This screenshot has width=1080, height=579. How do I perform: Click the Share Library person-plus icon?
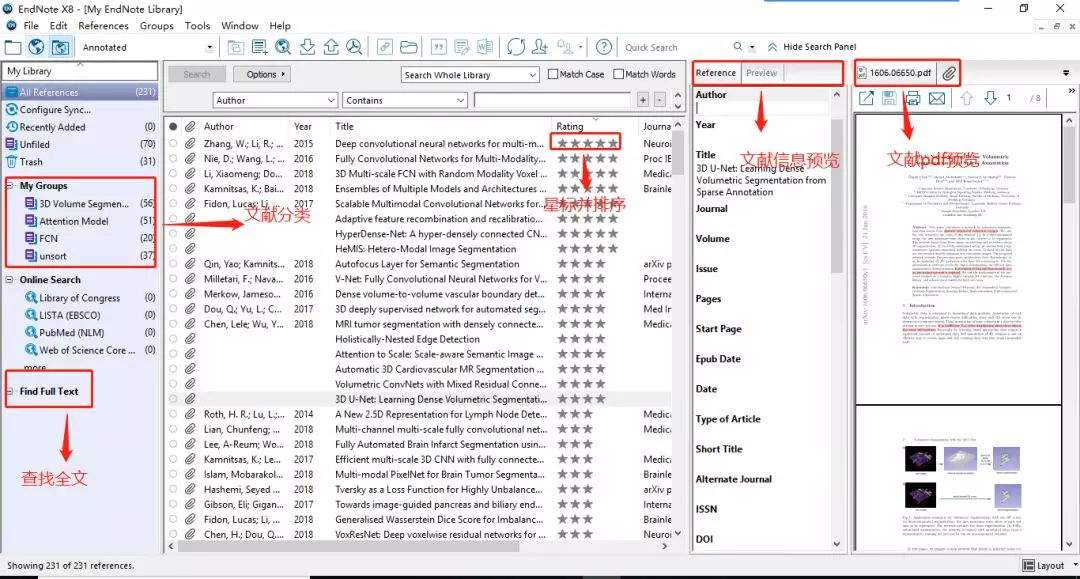point(540,47)
